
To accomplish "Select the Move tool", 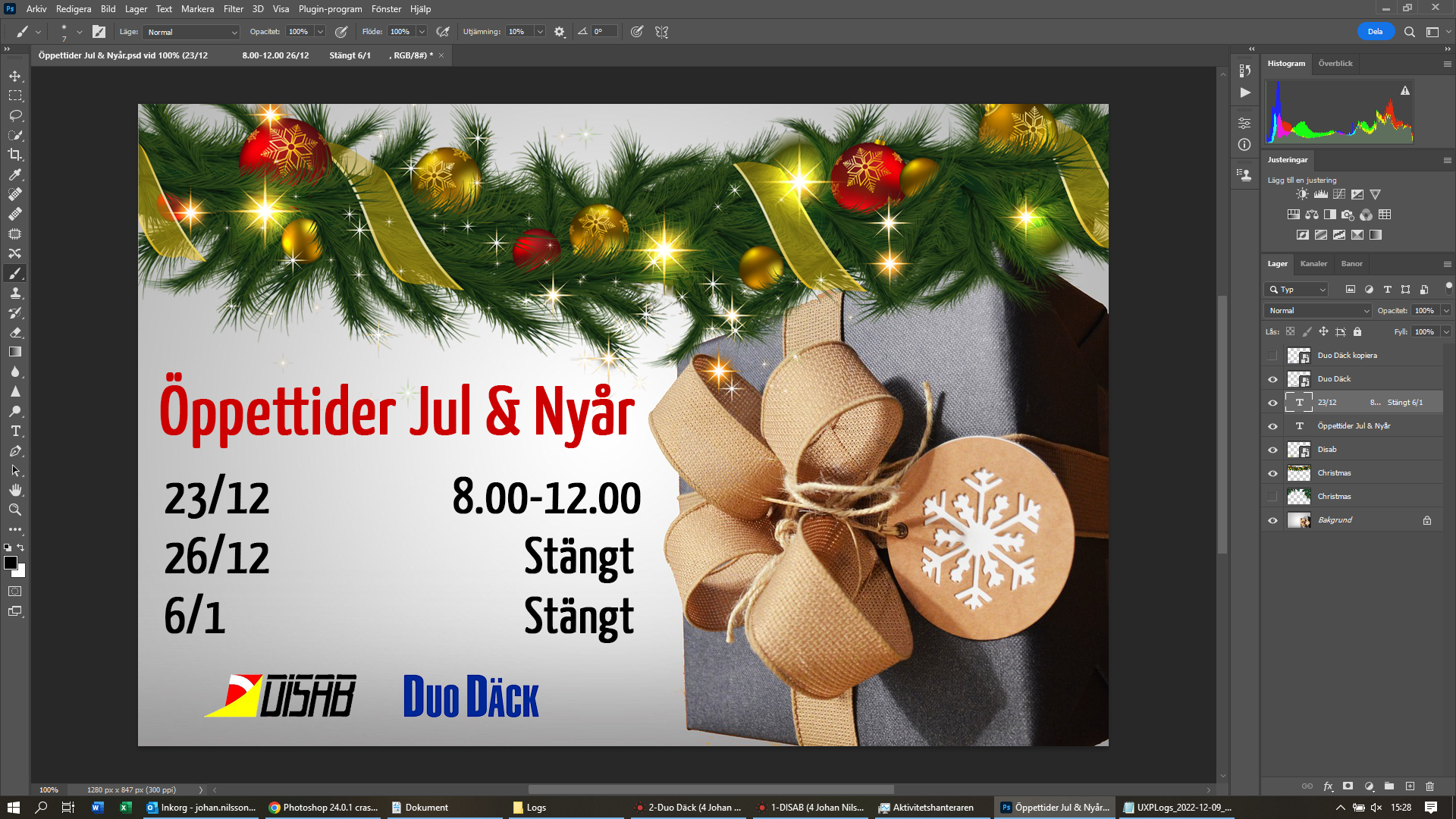I will click(x=14, y=75).
